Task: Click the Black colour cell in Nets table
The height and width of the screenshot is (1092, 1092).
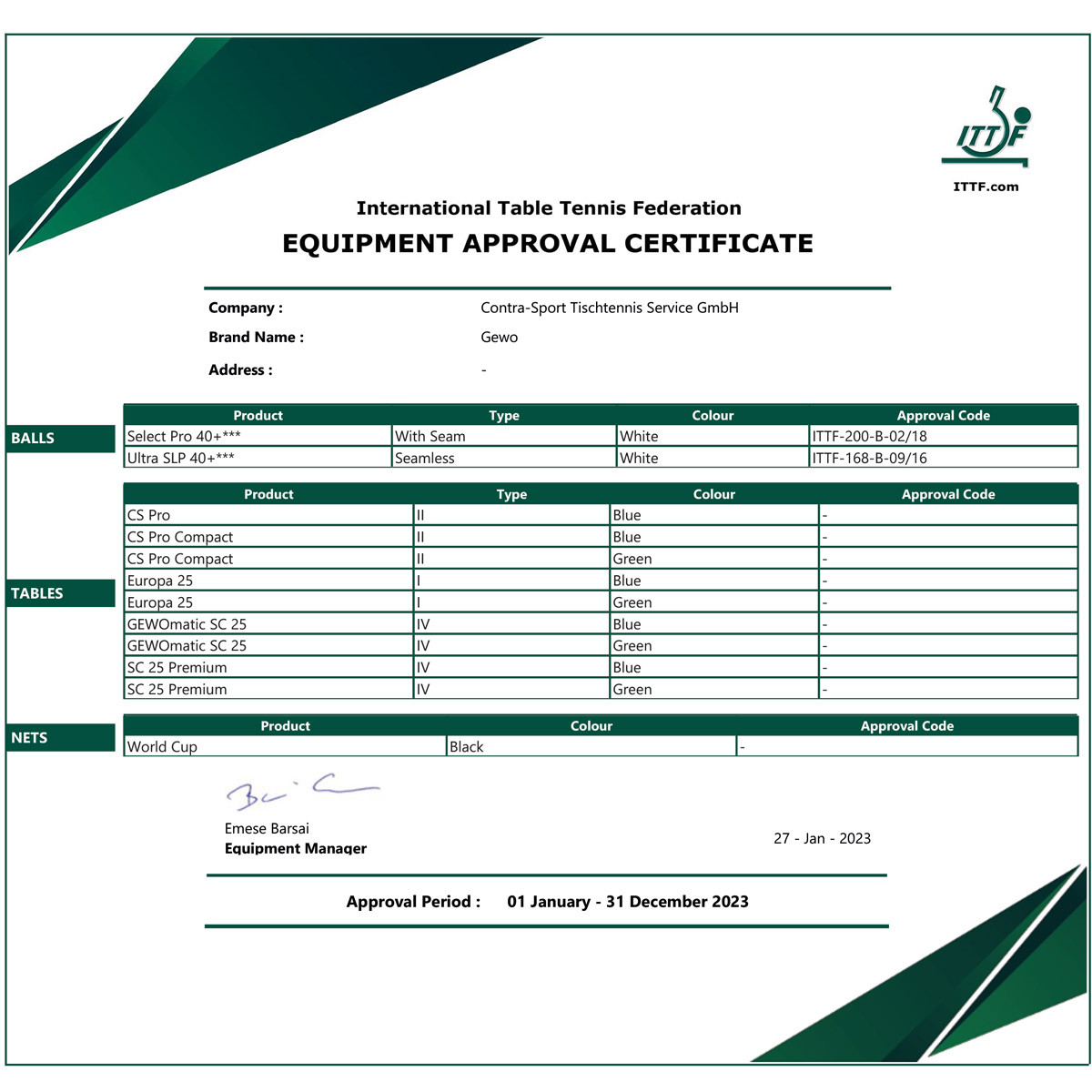Action: (467, 746)
